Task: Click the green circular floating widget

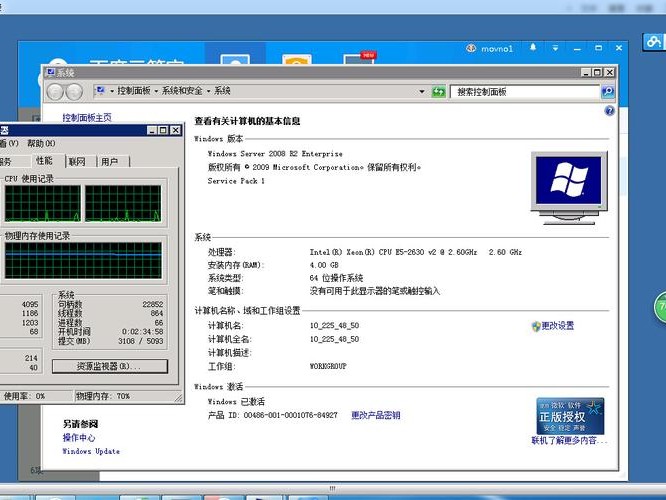Action: [660, 307]
